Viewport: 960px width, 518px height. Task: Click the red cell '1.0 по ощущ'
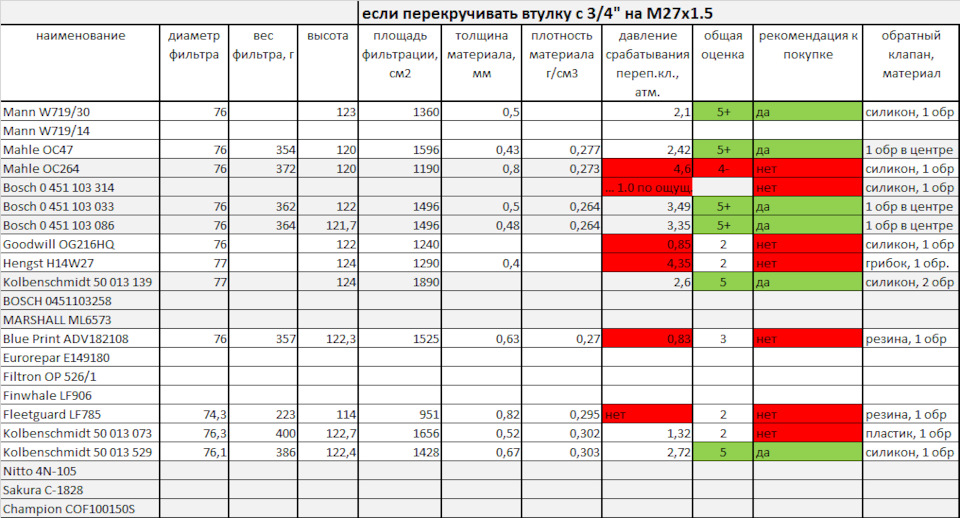pyautogui.click(x=647, y=187)
